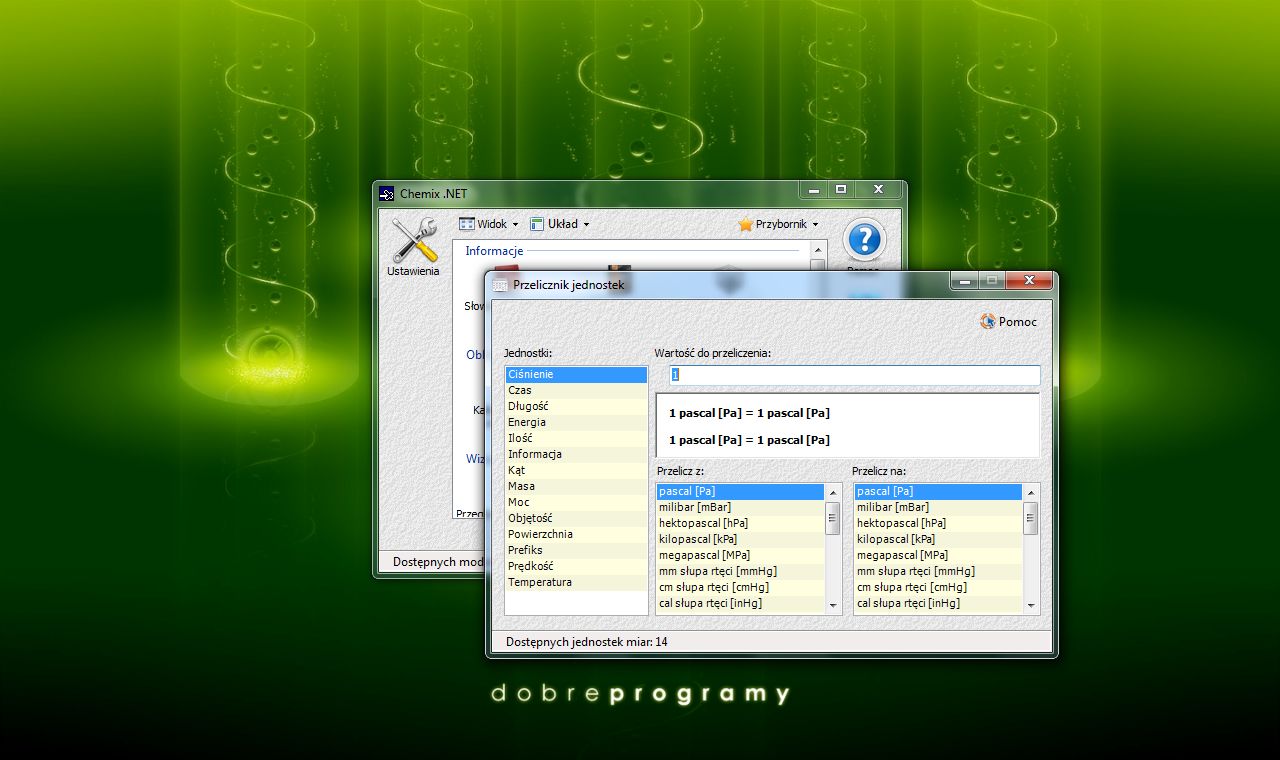
Task: Select Objętość in the Jednostki list
Action: click(576, 518)
